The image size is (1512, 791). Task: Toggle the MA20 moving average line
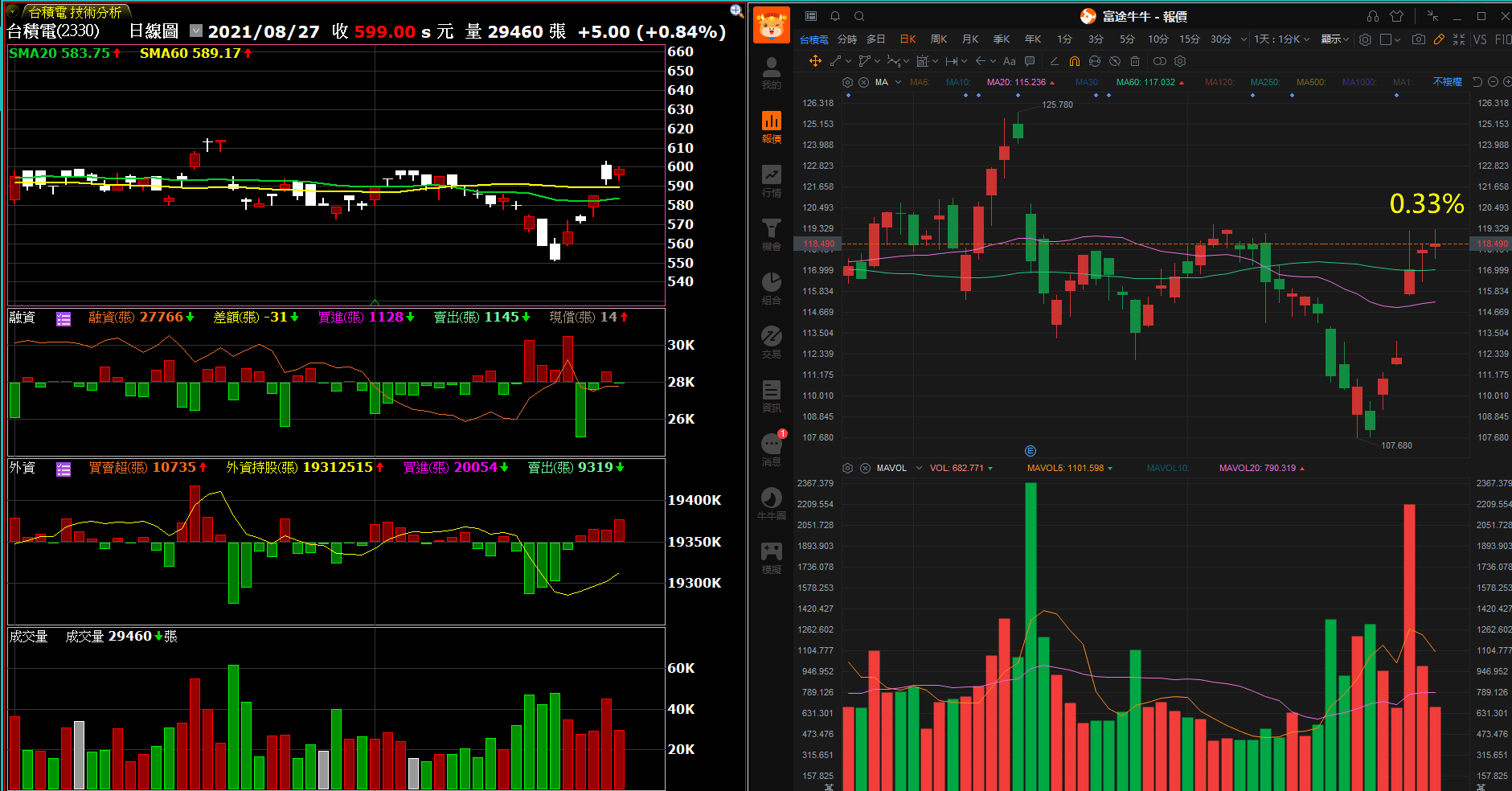[1020, 82]
